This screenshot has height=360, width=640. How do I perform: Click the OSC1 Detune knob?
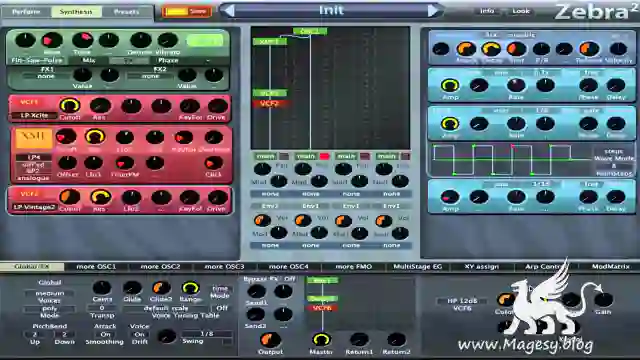(140, 41)
